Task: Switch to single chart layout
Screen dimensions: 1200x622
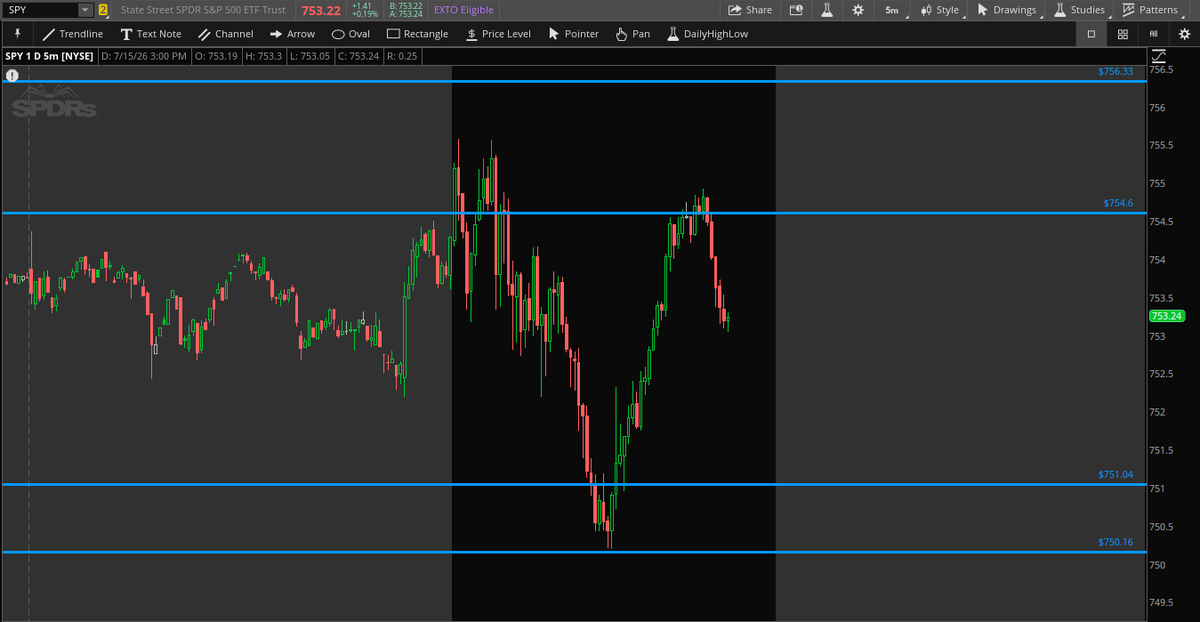Action: point(1091,34)
